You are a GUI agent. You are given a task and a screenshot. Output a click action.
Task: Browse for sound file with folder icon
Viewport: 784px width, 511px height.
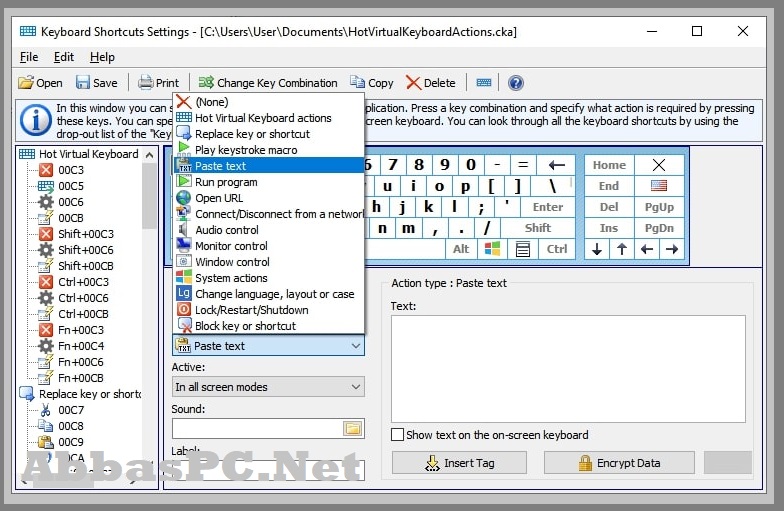click(x=353, y=428)
